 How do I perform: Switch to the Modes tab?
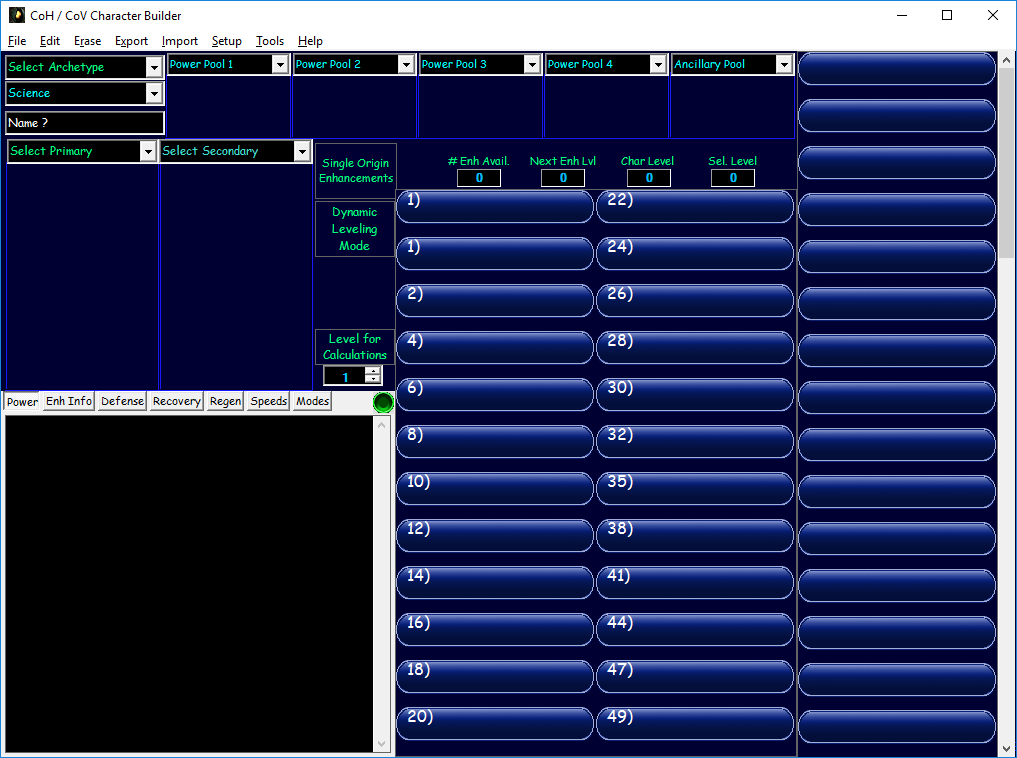coord(312,401)
